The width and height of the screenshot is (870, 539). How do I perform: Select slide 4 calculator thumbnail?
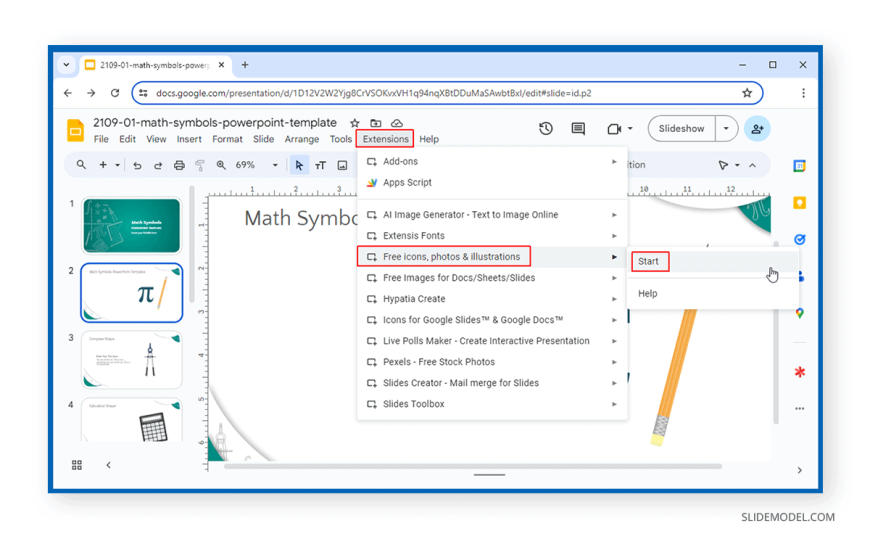[131, 420]
